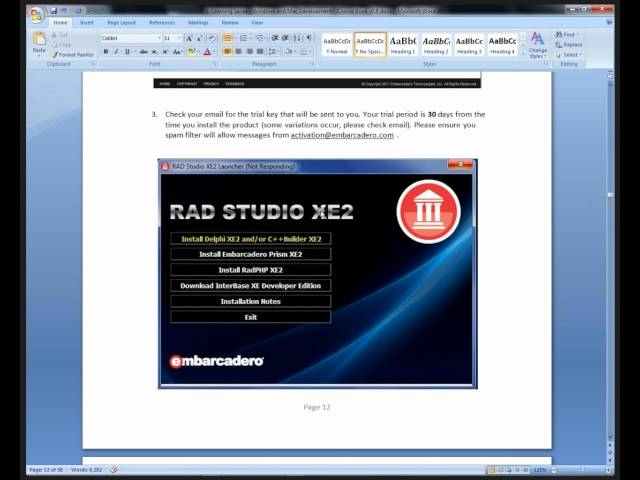The image size is (640, 480).
Task: Open the Font dialog box launcher
Action: 215,64
